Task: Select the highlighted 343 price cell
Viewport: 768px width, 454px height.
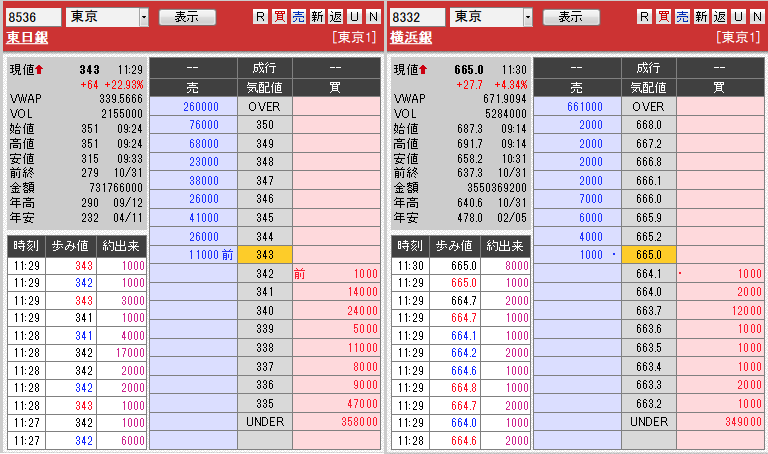Action: pos(265,255)
